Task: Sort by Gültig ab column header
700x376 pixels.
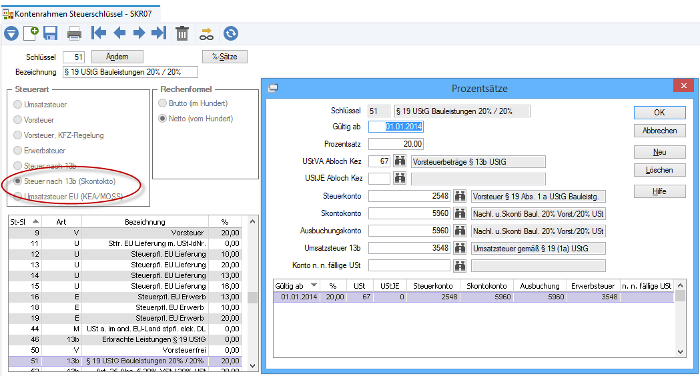Action: [296, 286]
